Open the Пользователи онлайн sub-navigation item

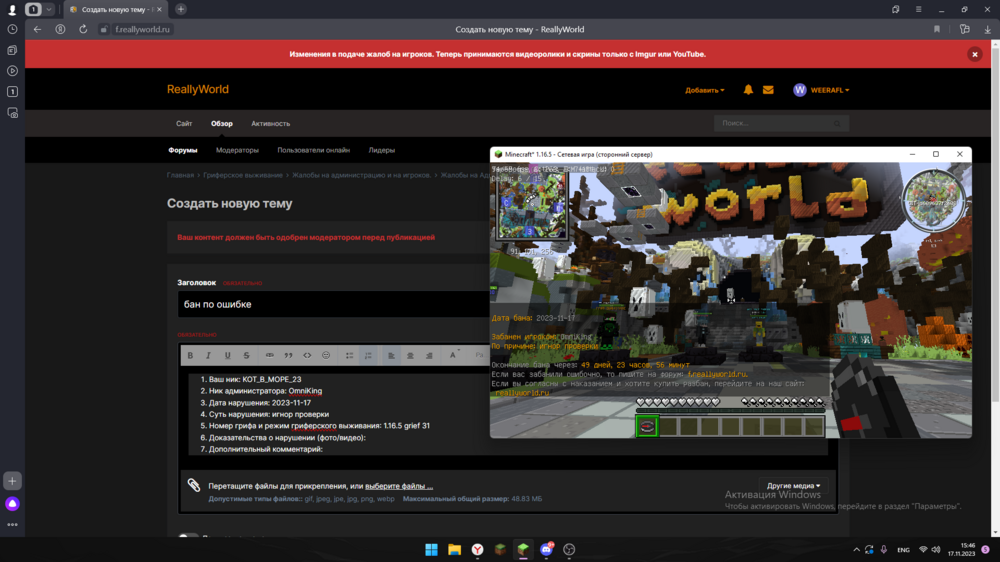pyautogui.click(x=313, y=151)
